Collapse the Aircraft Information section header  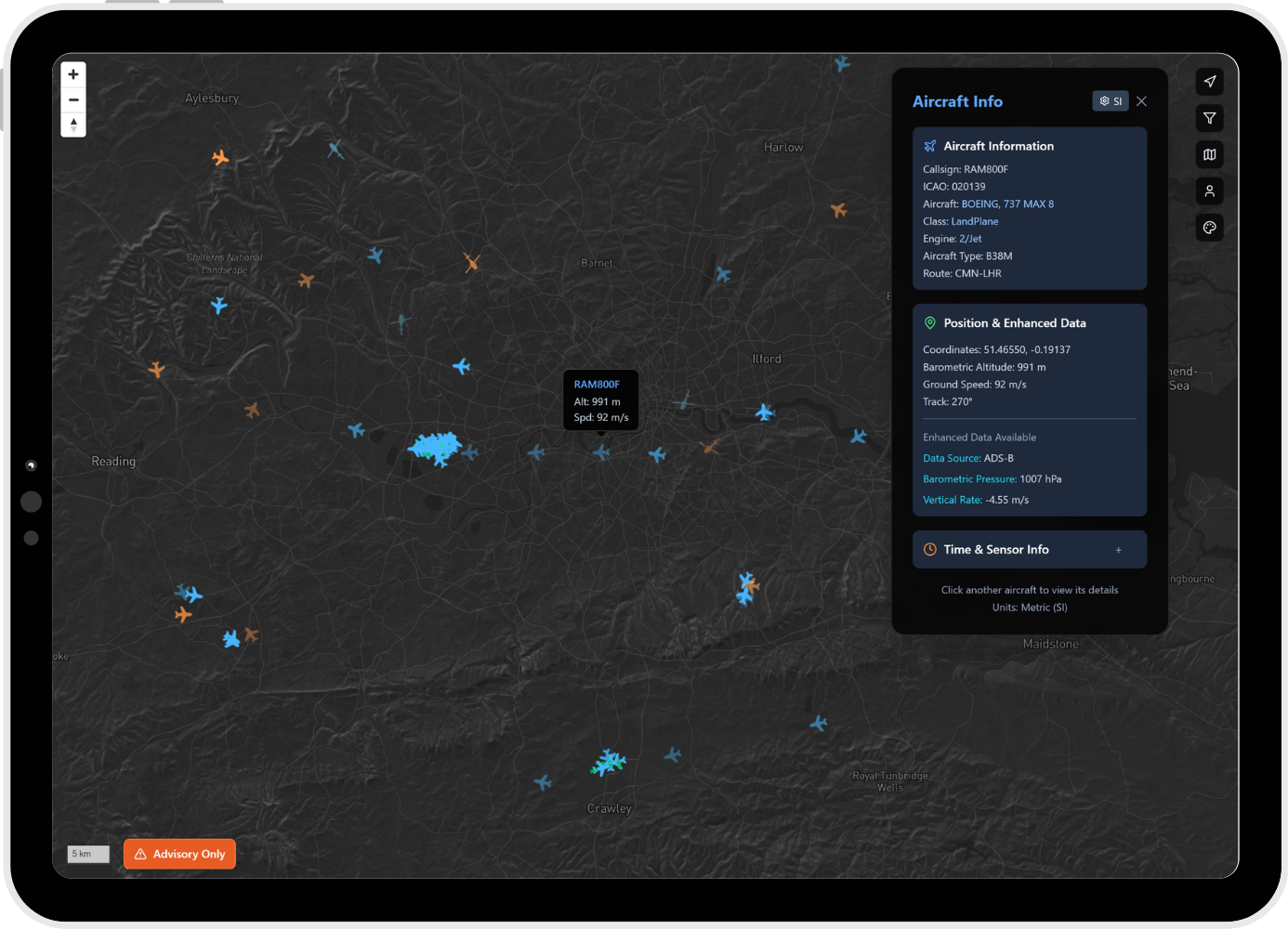[x=998, y=147]
